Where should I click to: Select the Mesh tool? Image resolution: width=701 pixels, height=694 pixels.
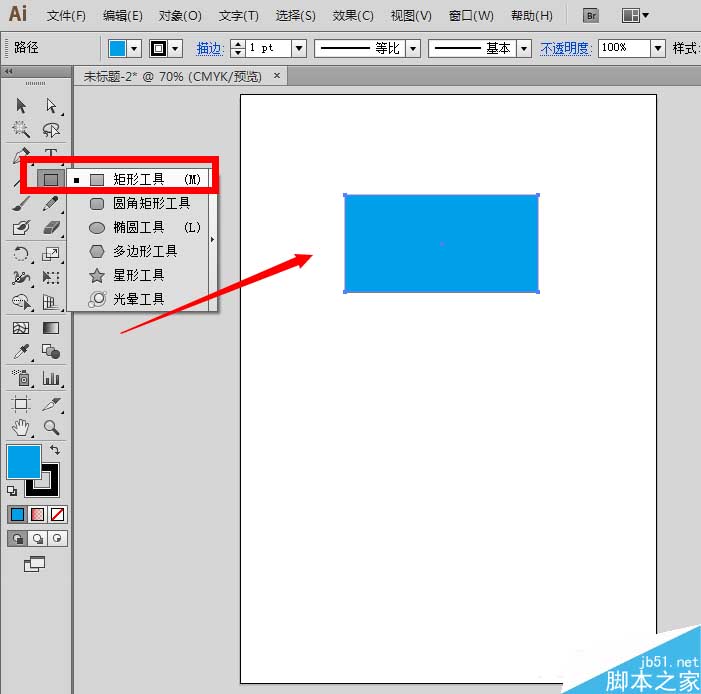pyautogui.click(x=21, y=328)
